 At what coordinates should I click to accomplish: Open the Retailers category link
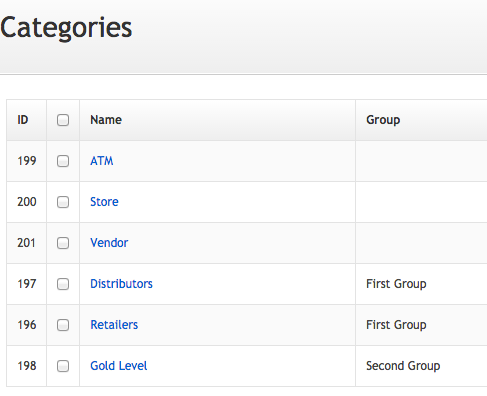(x=114, y=325)
